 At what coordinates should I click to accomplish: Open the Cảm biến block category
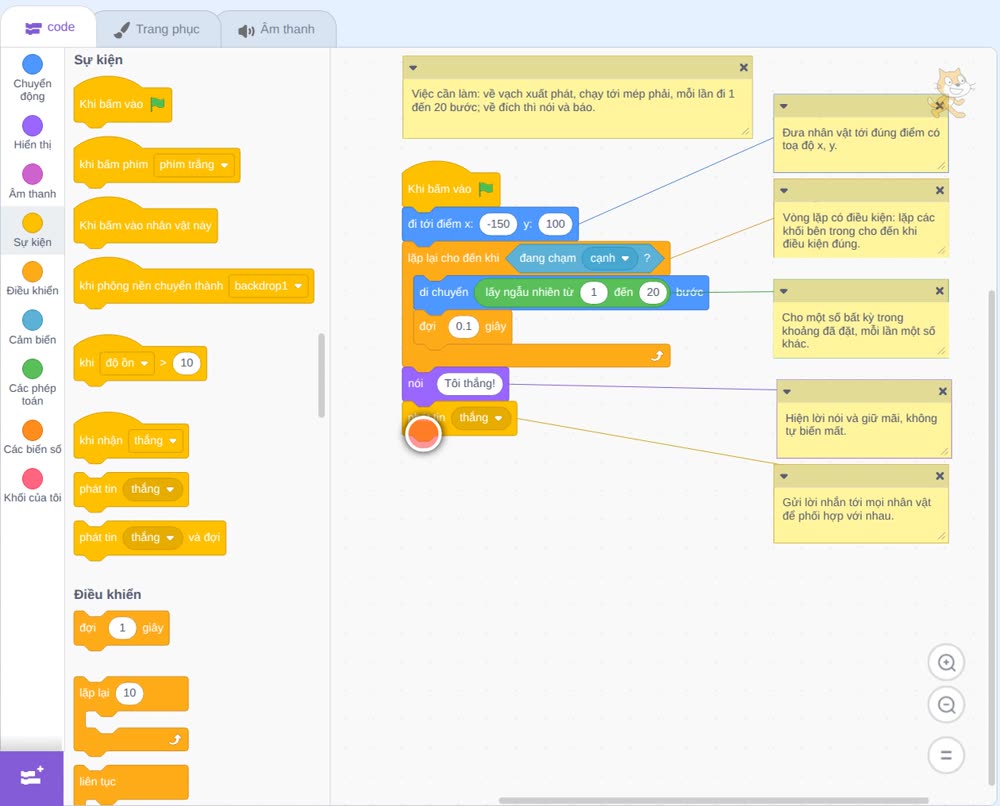(x=32, y=327)
